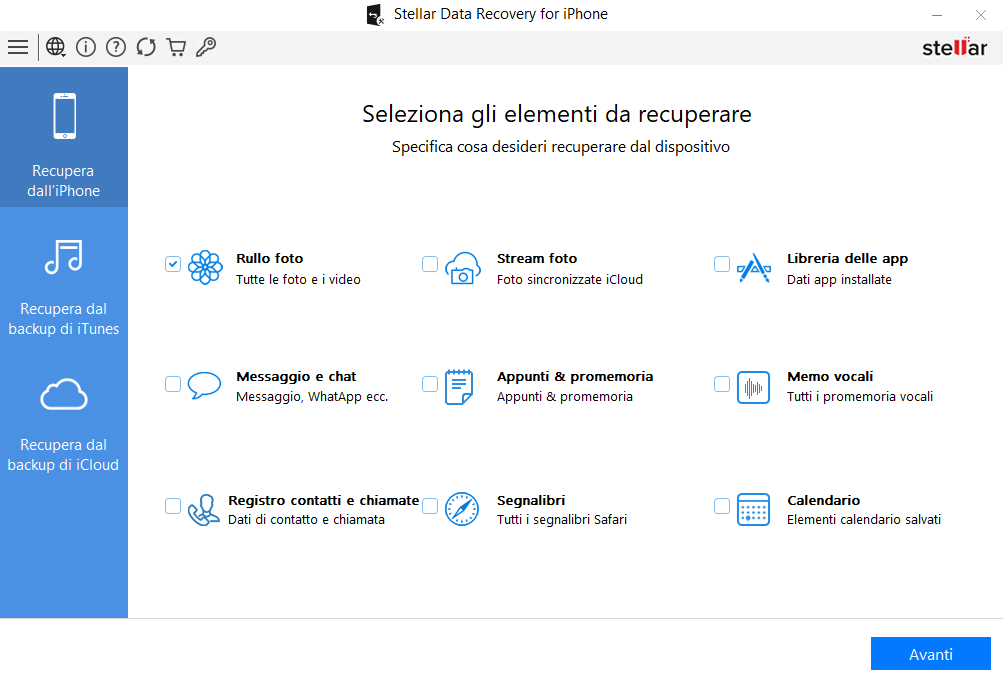The image size is (1003, 681).
Task: Click the Calendario grid icon
Action: click(x=753, y=509)
